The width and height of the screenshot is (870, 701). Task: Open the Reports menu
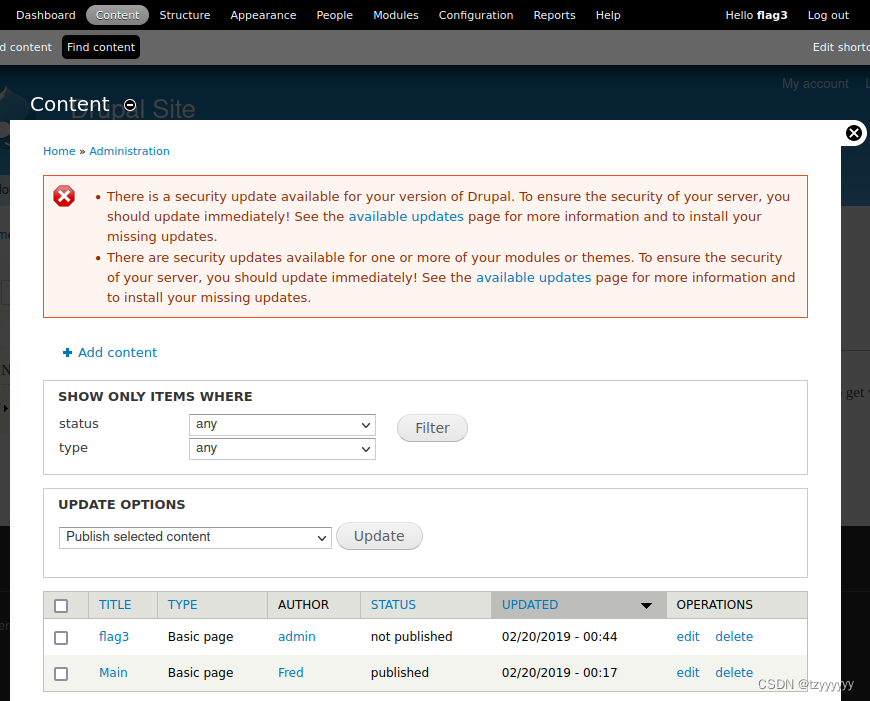click(554, 15)
